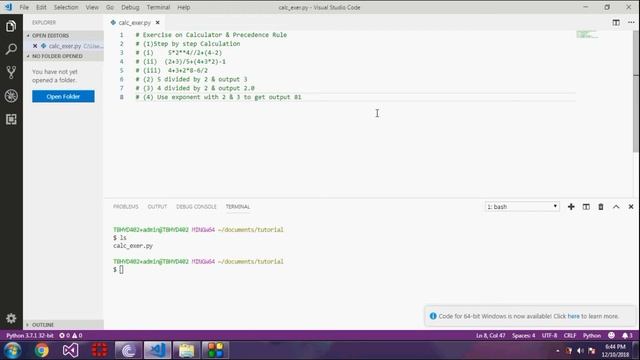640x360 pixels.
Task: Open the Explorer view in activity bar
Action: [x=11, y=26]
